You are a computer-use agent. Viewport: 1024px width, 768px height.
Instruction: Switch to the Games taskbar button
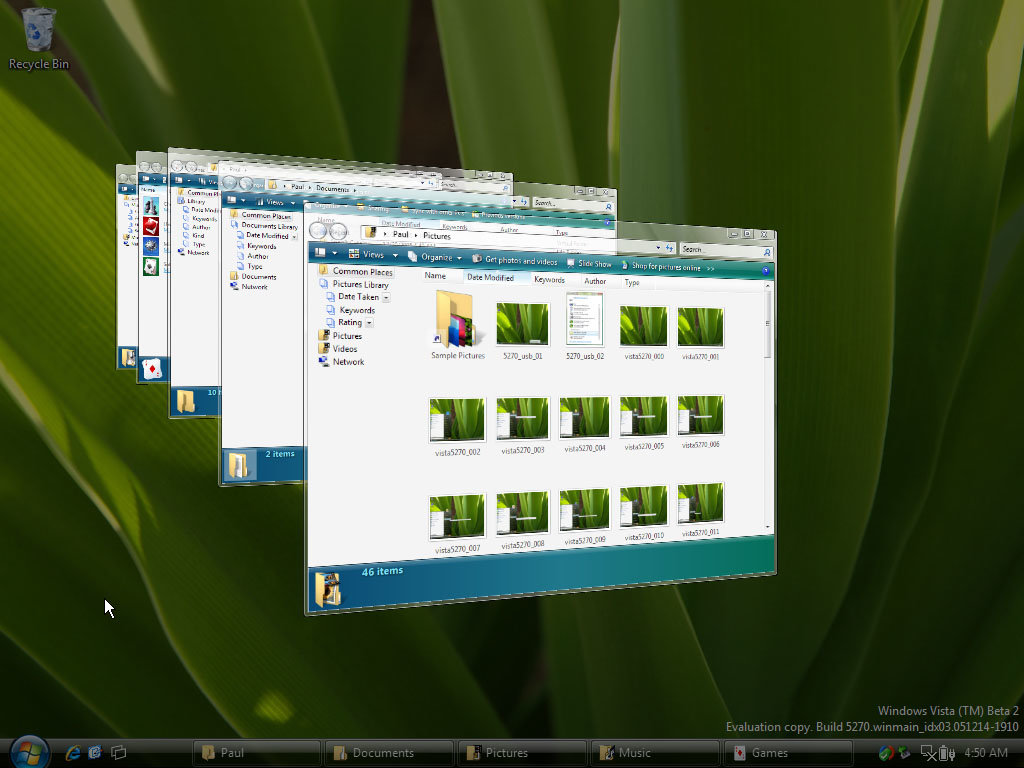point(788,753)
